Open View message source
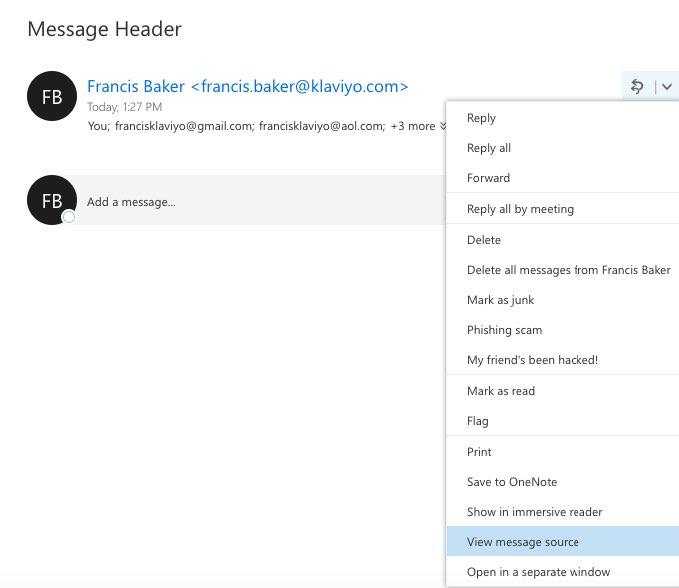 [x=522, y=542]
